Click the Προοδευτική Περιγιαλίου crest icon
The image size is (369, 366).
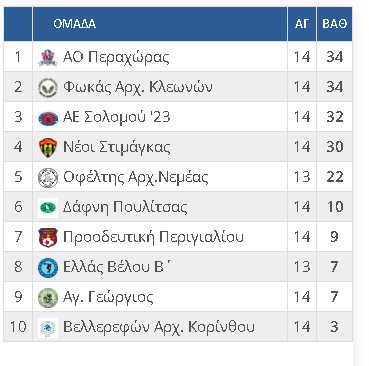(x=48, y=237)
